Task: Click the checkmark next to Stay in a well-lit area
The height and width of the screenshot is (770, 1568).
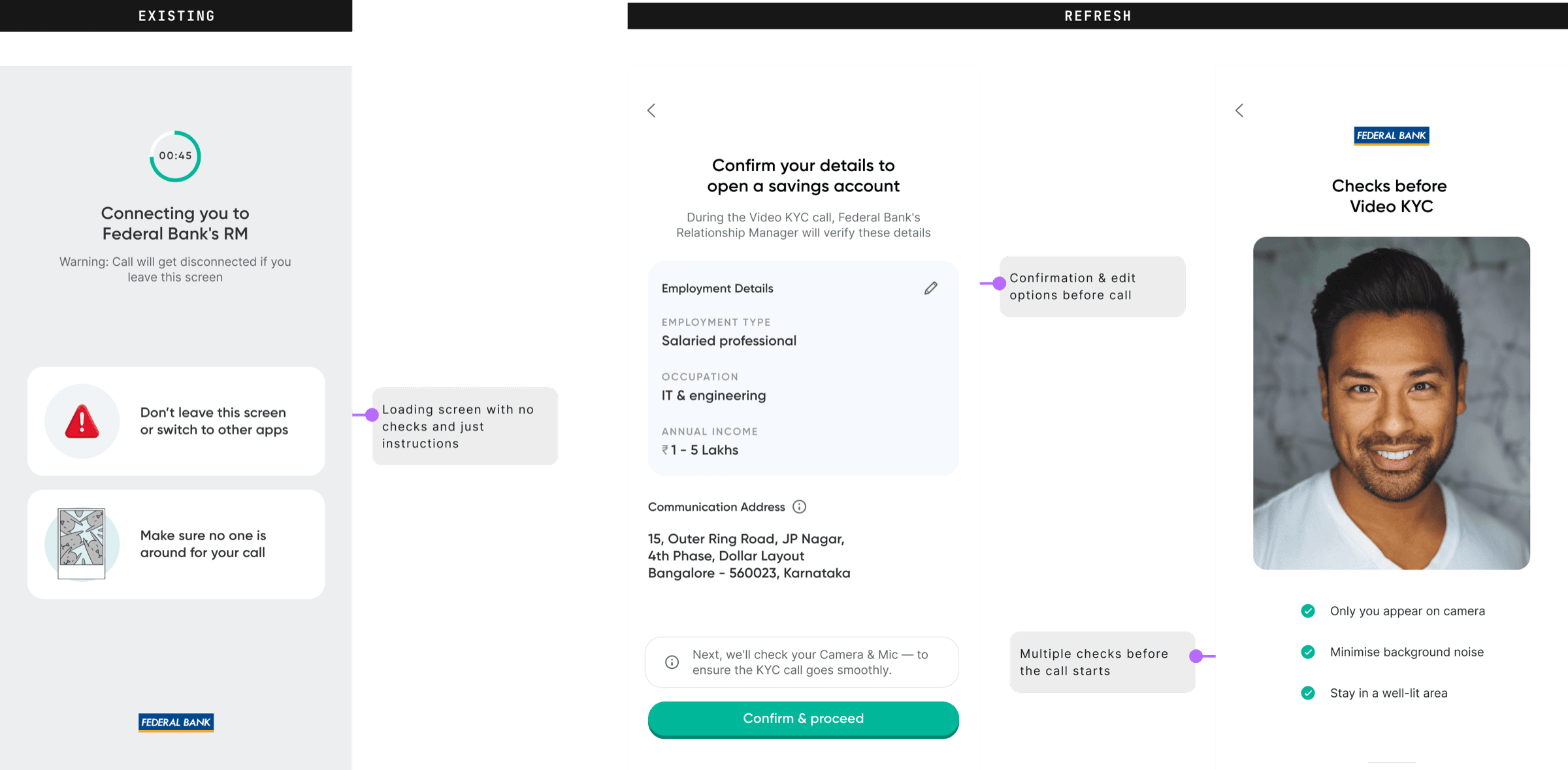Action: [x=1308, y=693]
